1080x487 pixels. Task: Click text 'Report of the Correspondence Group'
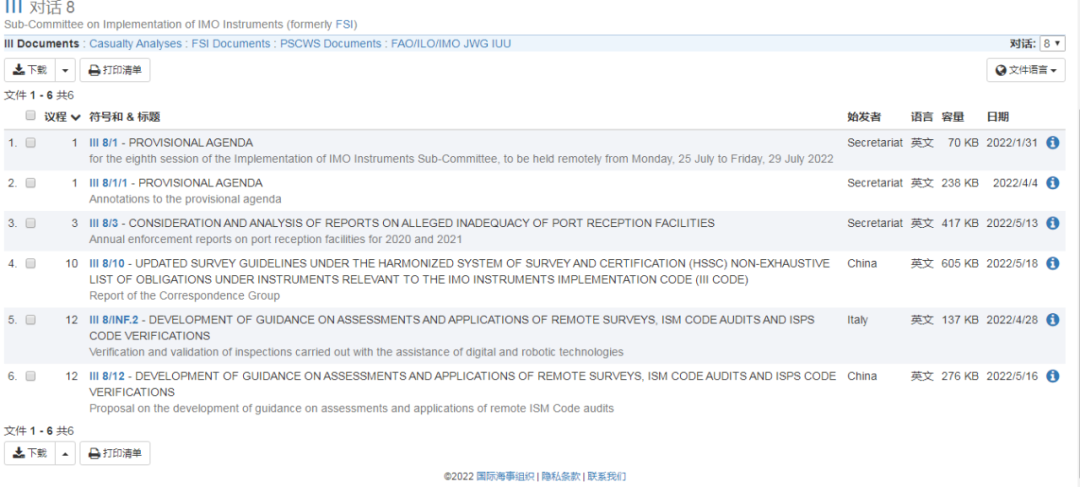coord(185,296)
